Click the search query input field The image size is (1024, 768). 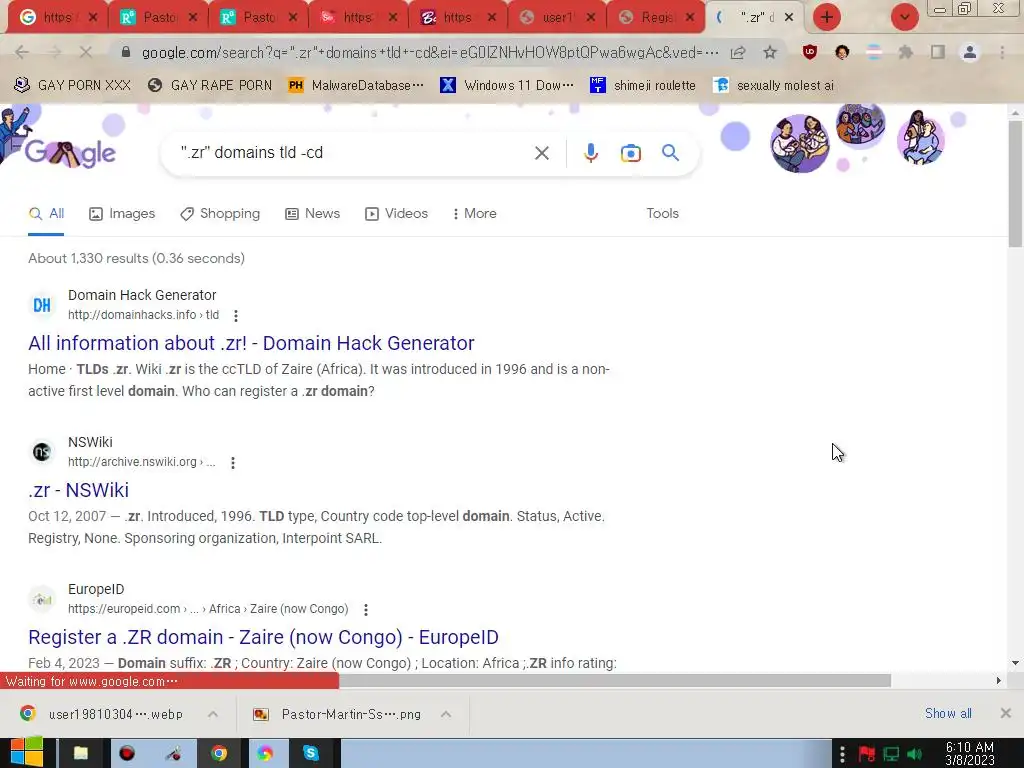coord(353,153)
